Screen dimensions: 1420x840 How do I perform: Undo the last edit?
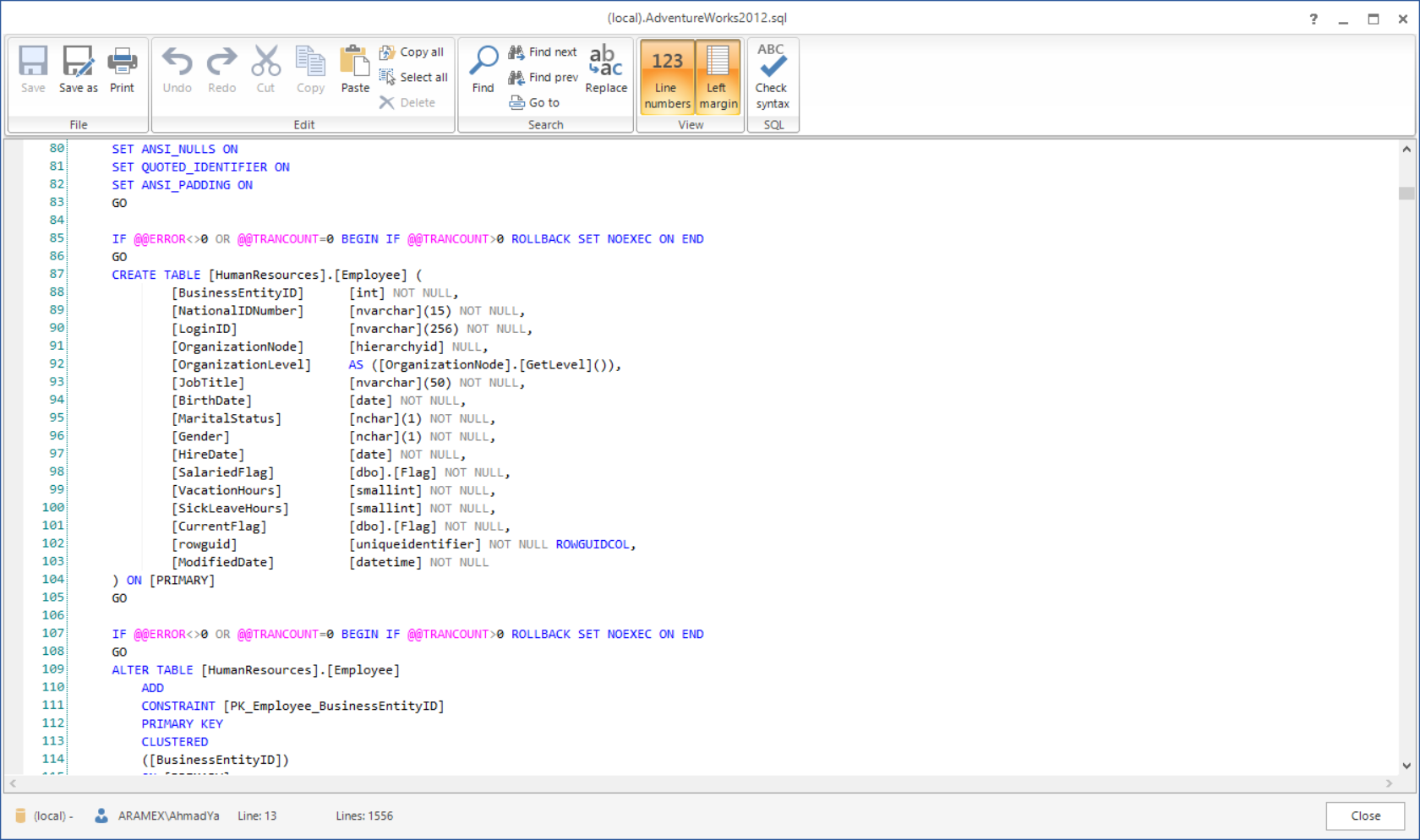(x=177, y=70)
